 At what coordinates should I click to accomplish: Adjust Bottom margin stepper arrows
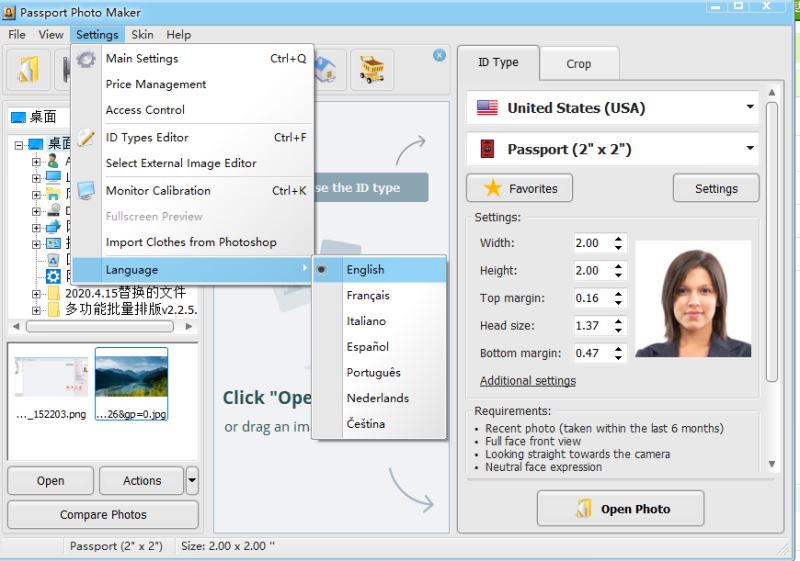click(x=618, y=353)
